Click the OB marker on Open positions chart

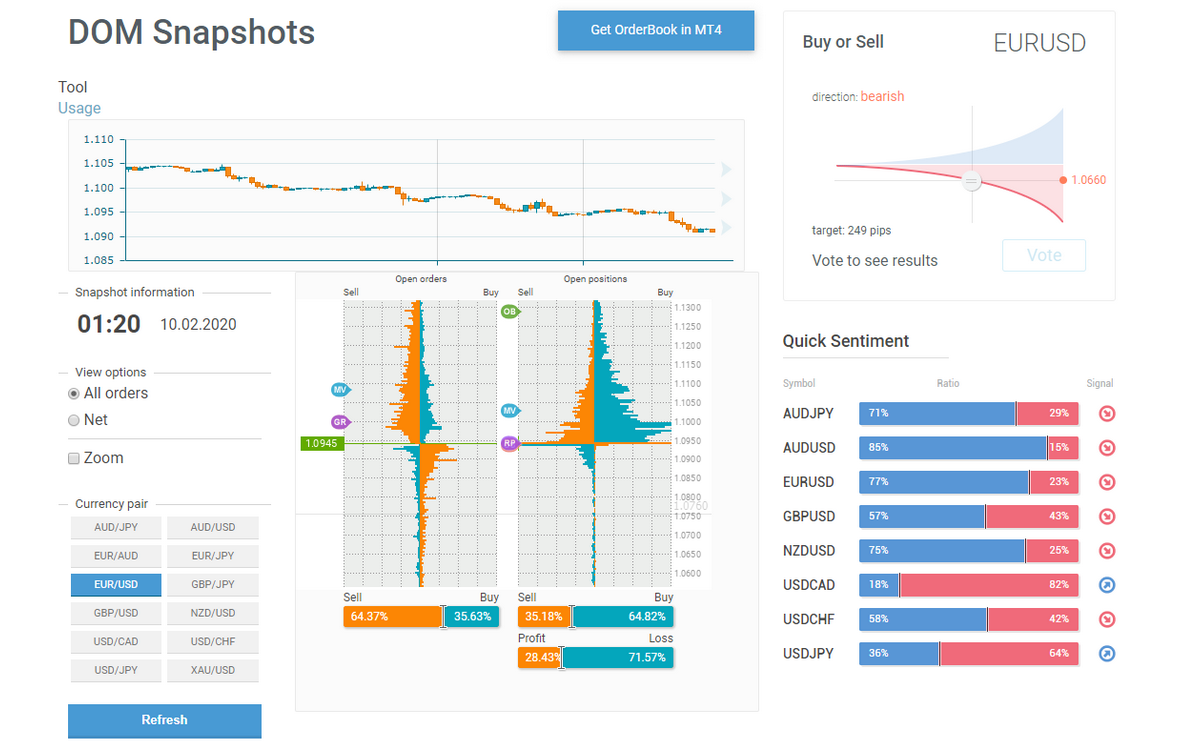coord(511,312)
